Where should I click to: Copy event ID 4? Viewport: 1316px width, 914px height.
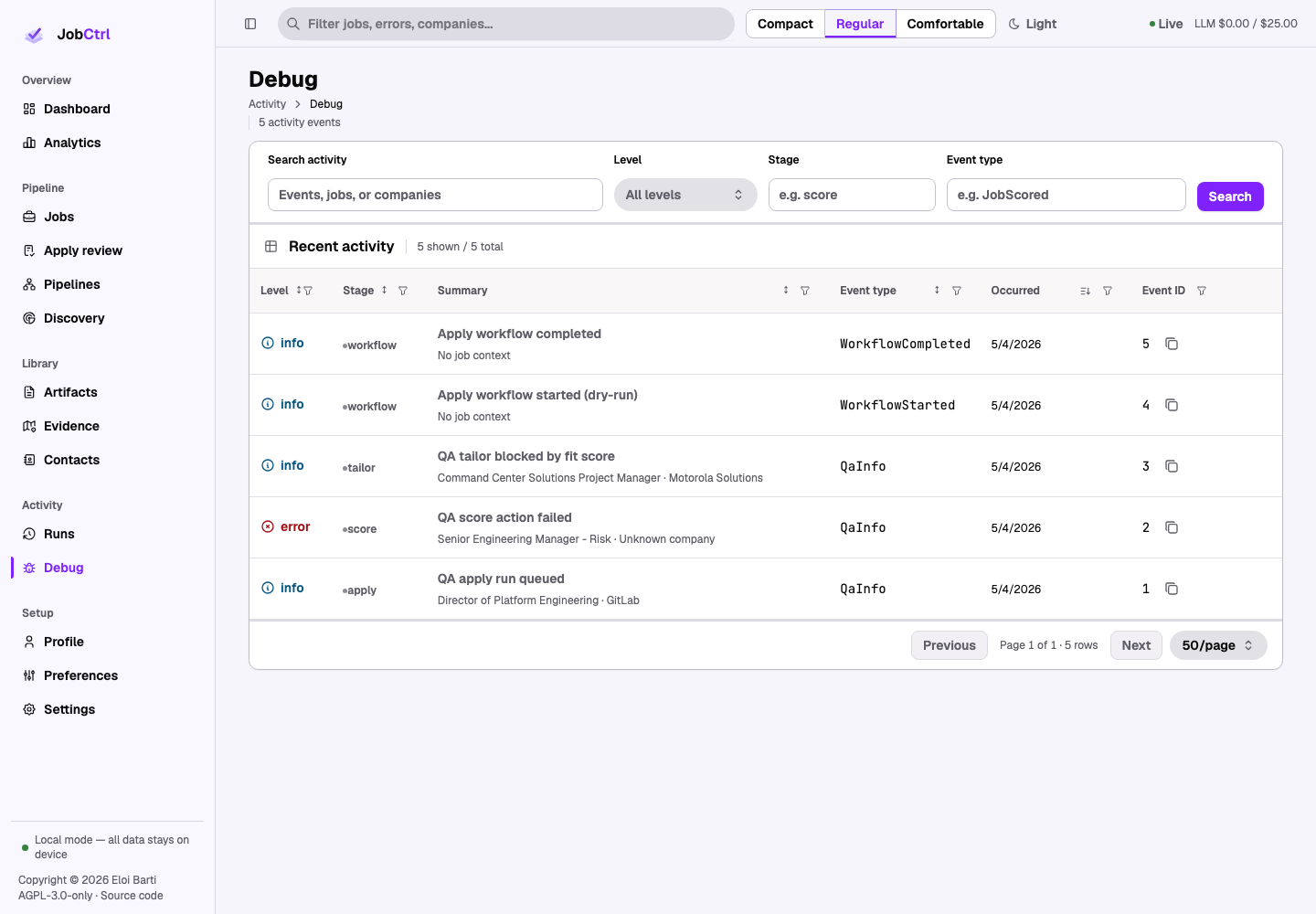pos(1172,405)
